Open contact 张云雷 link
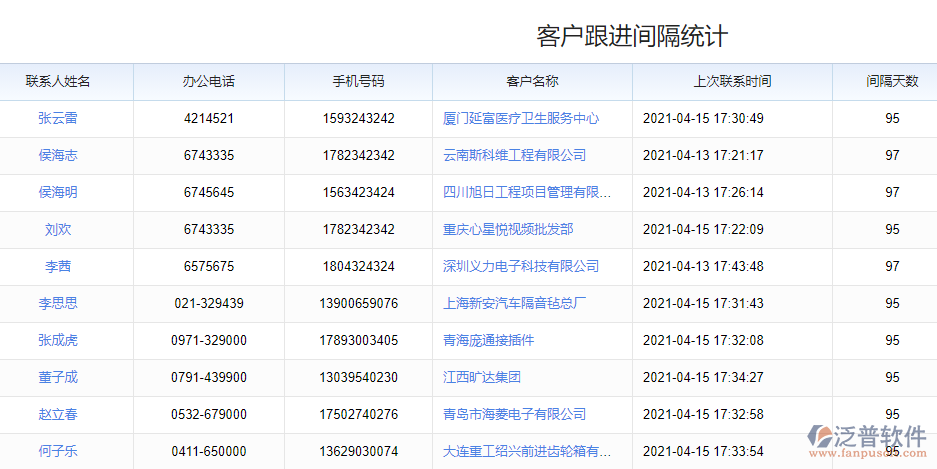Screen dimensions: 937x469 (58, 118)
